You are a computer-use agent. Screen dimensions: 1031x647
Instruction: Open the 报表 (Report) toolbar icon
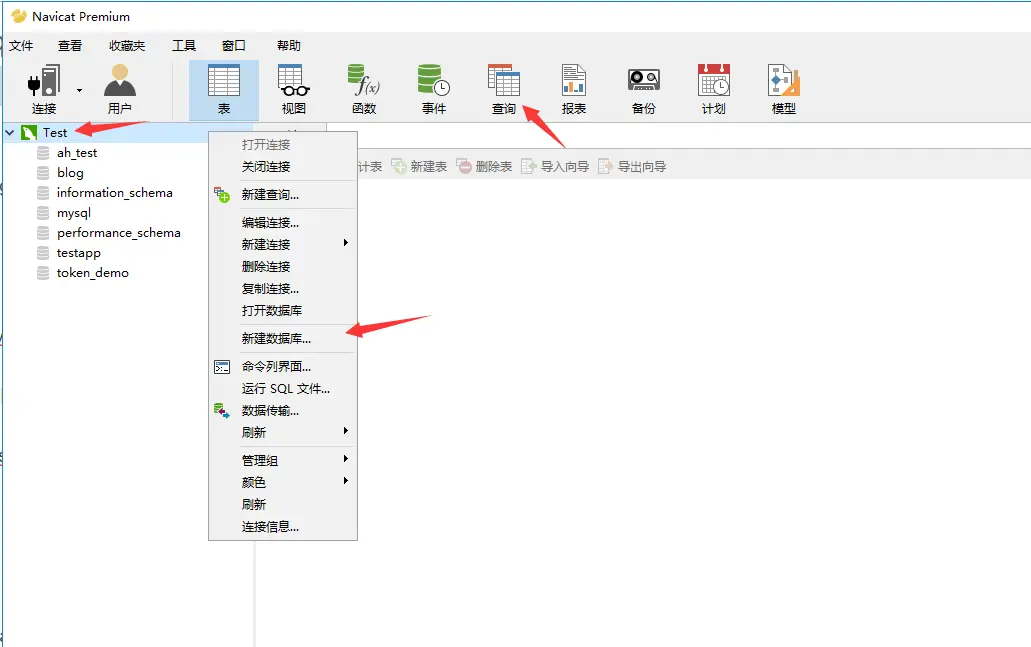click(573, 89)
